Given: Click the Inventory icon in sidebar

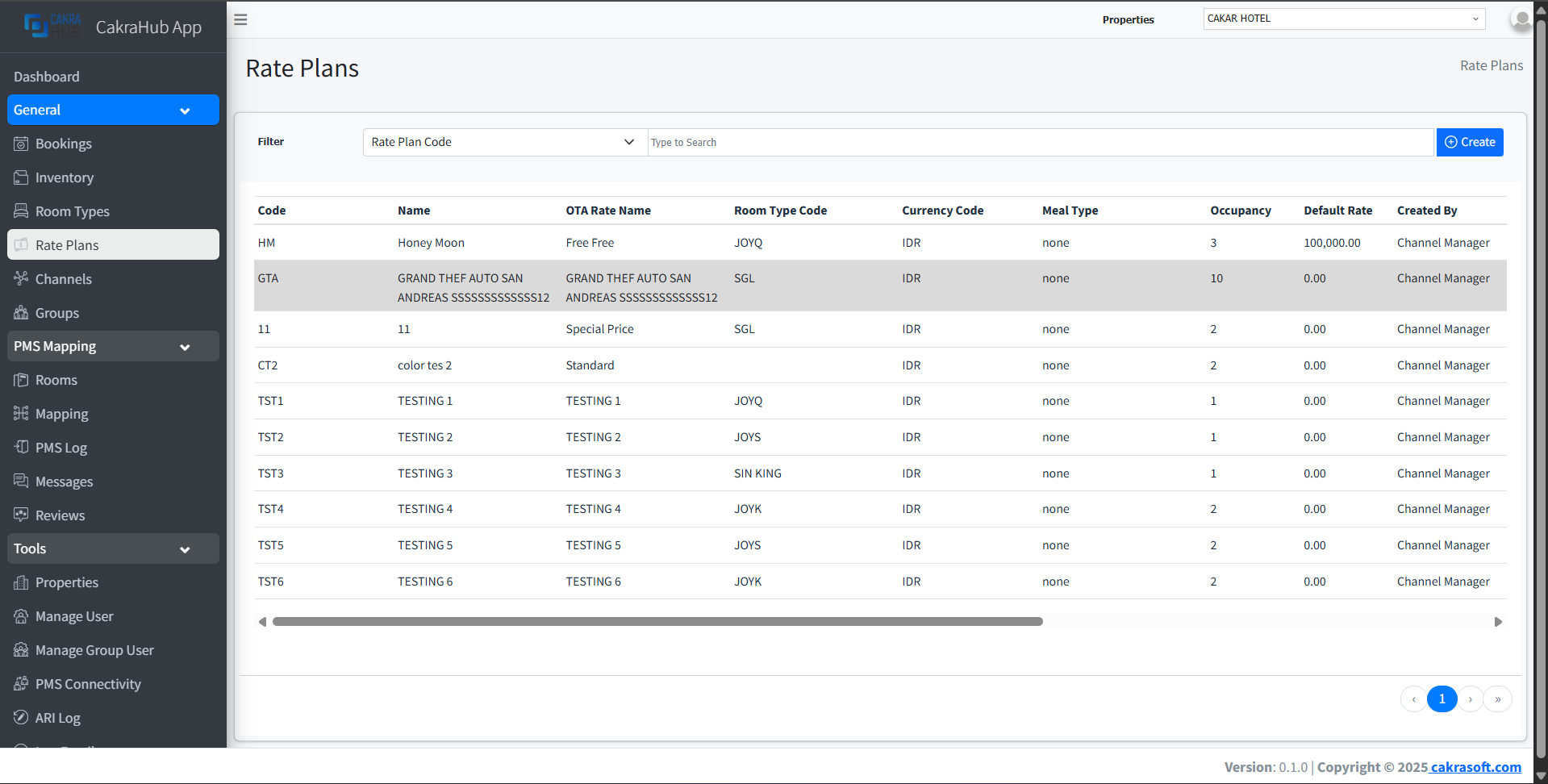Looking at the screenshot, I should pyautogui.click(x=21, y=177).
